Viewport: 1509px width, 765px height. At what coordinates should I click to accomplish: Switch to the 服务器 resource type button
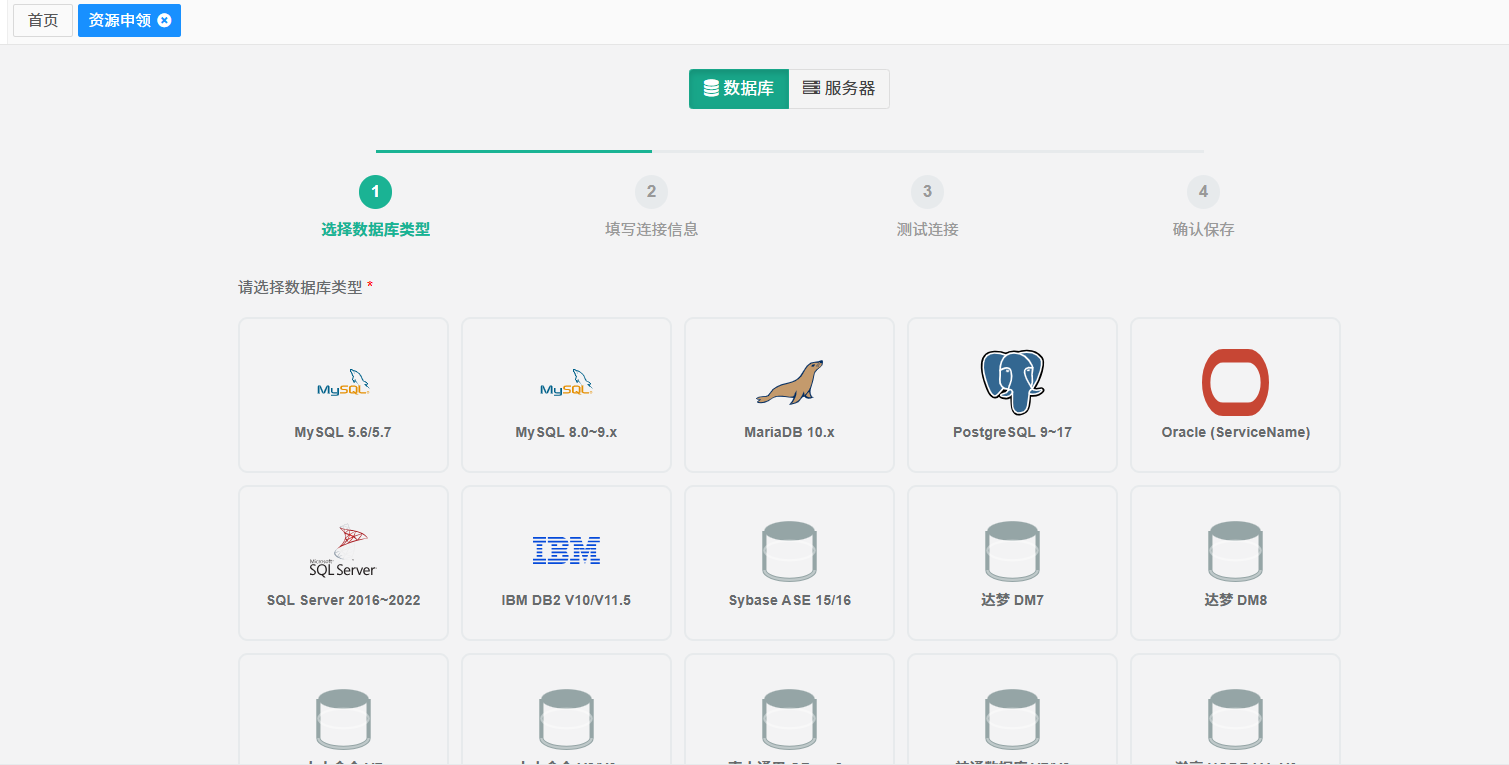click(839, 88)
